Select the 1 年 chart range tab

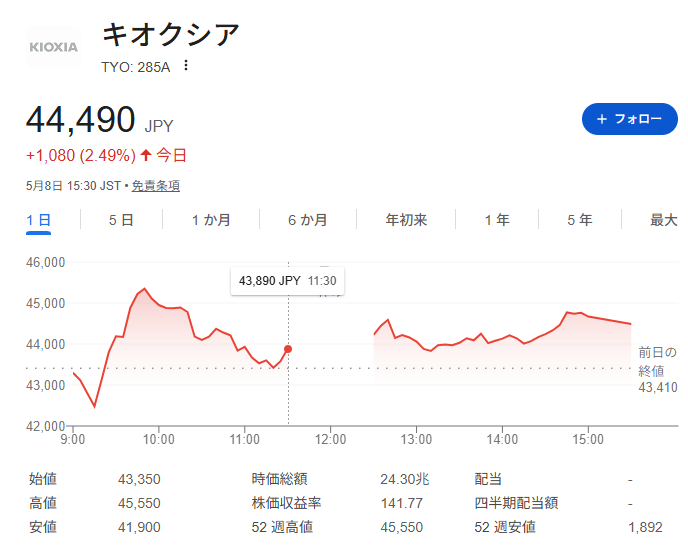coord(497,220)
